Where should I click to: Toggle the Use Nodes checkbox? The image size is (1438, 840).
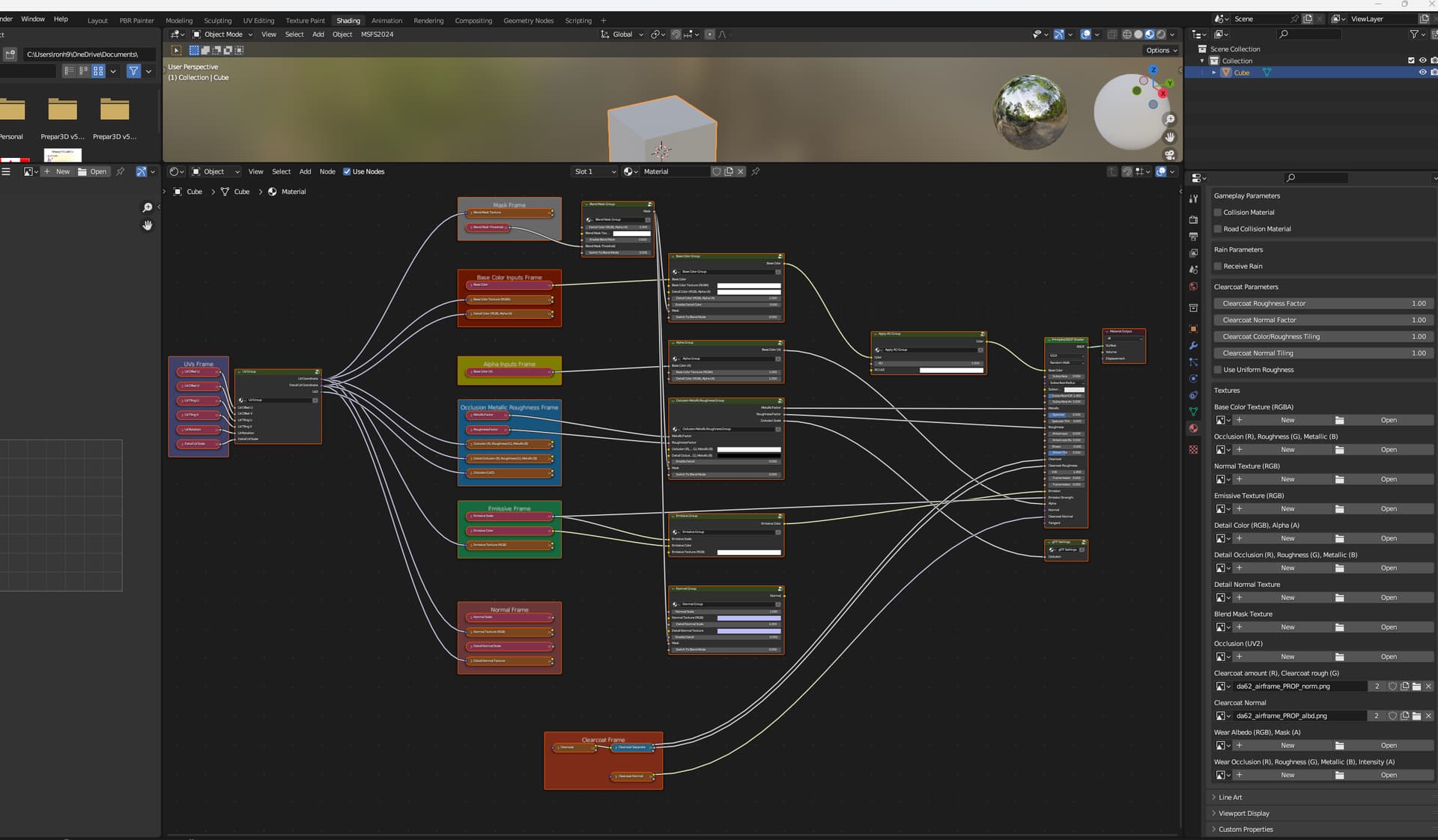(x=347, y=171)
